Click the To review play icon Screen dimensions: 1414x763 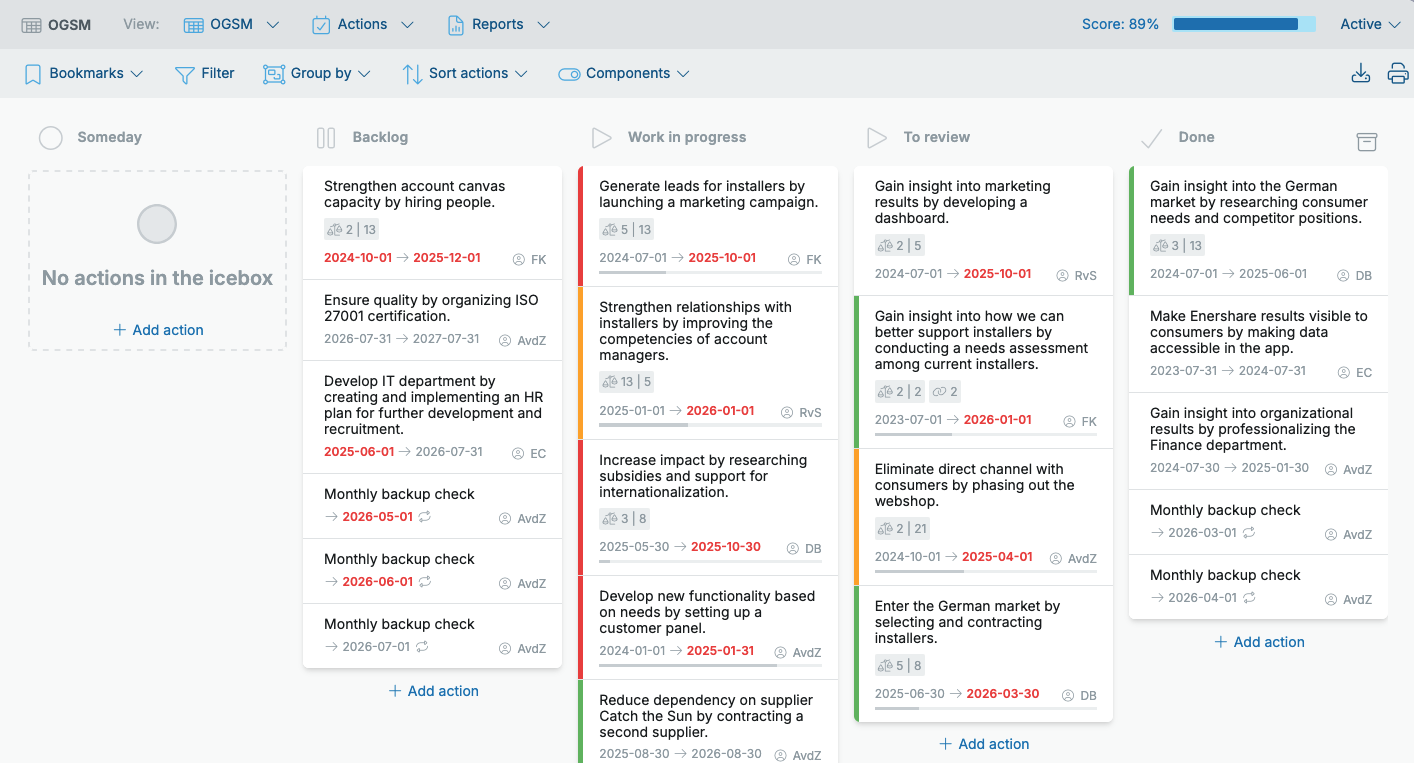(876, 138)
